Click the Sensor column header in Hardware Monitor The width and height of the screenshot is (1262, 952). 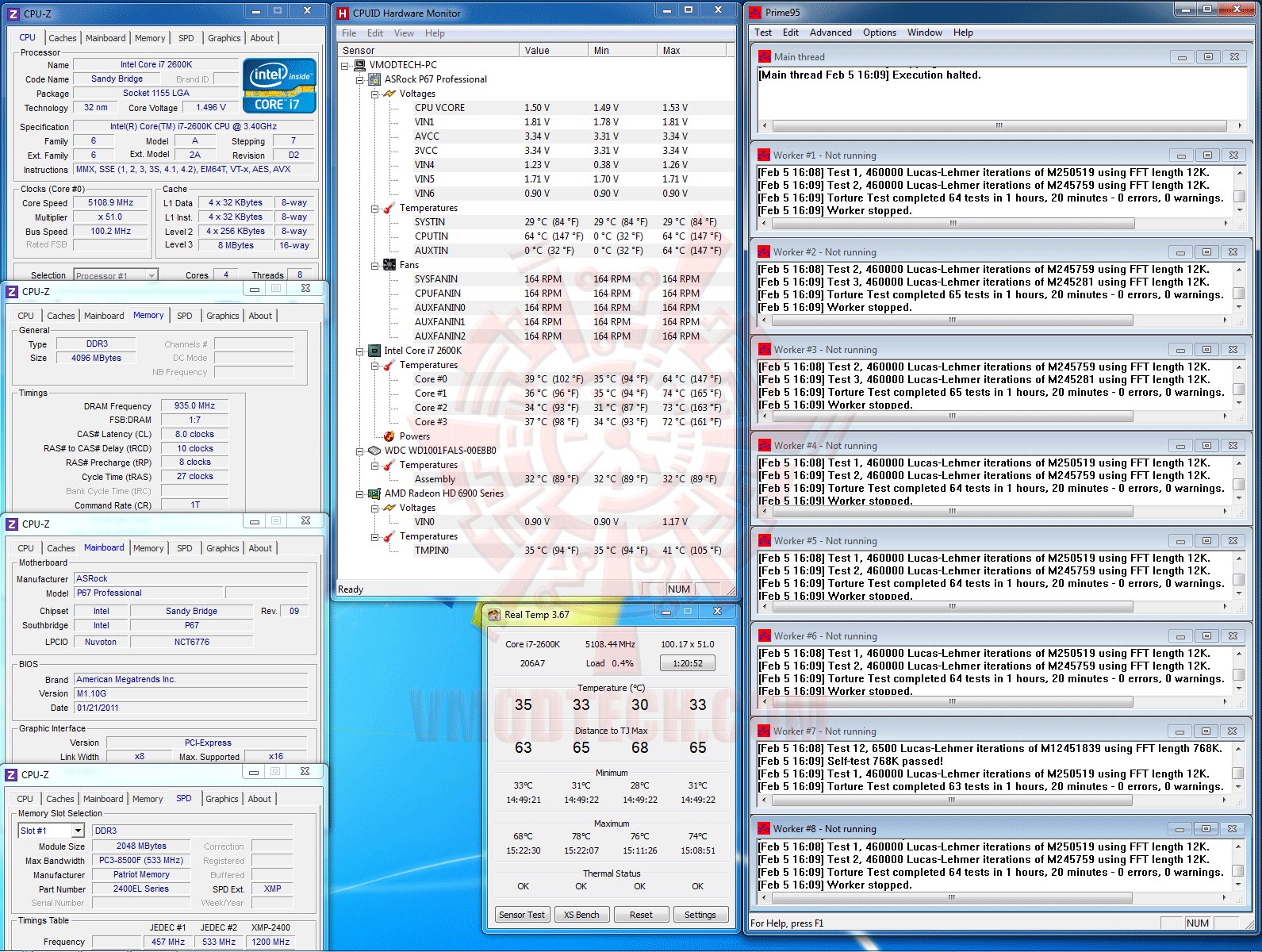[428, 50]
